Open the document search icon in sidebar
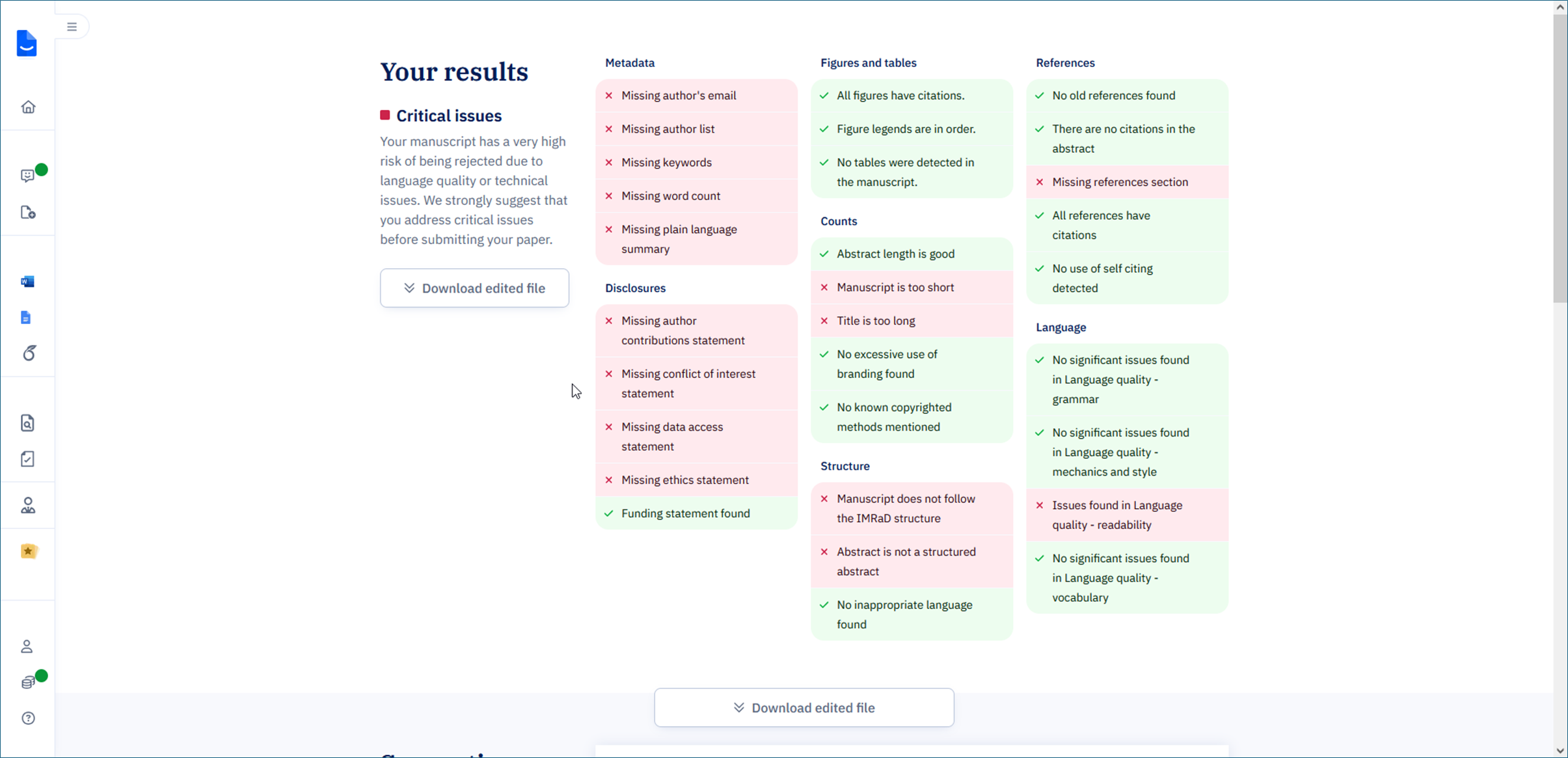The height and width of the screenshot is (758, 1568). (x=27, y=423)
